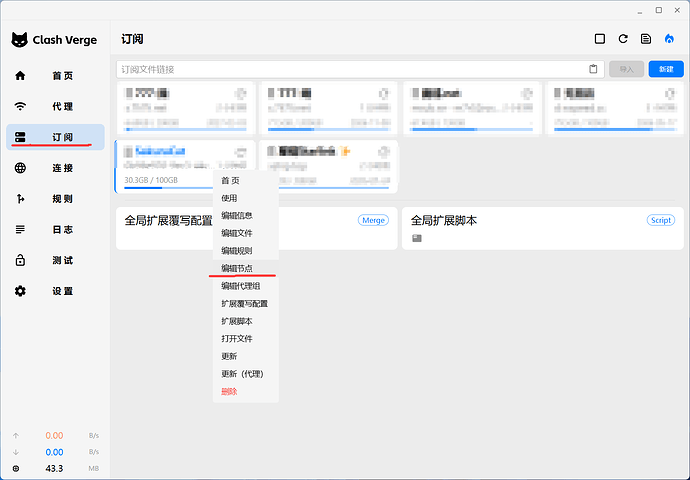Click the orange upload speed value 0.00
The image size is (690, 480).
coord(54,436)
